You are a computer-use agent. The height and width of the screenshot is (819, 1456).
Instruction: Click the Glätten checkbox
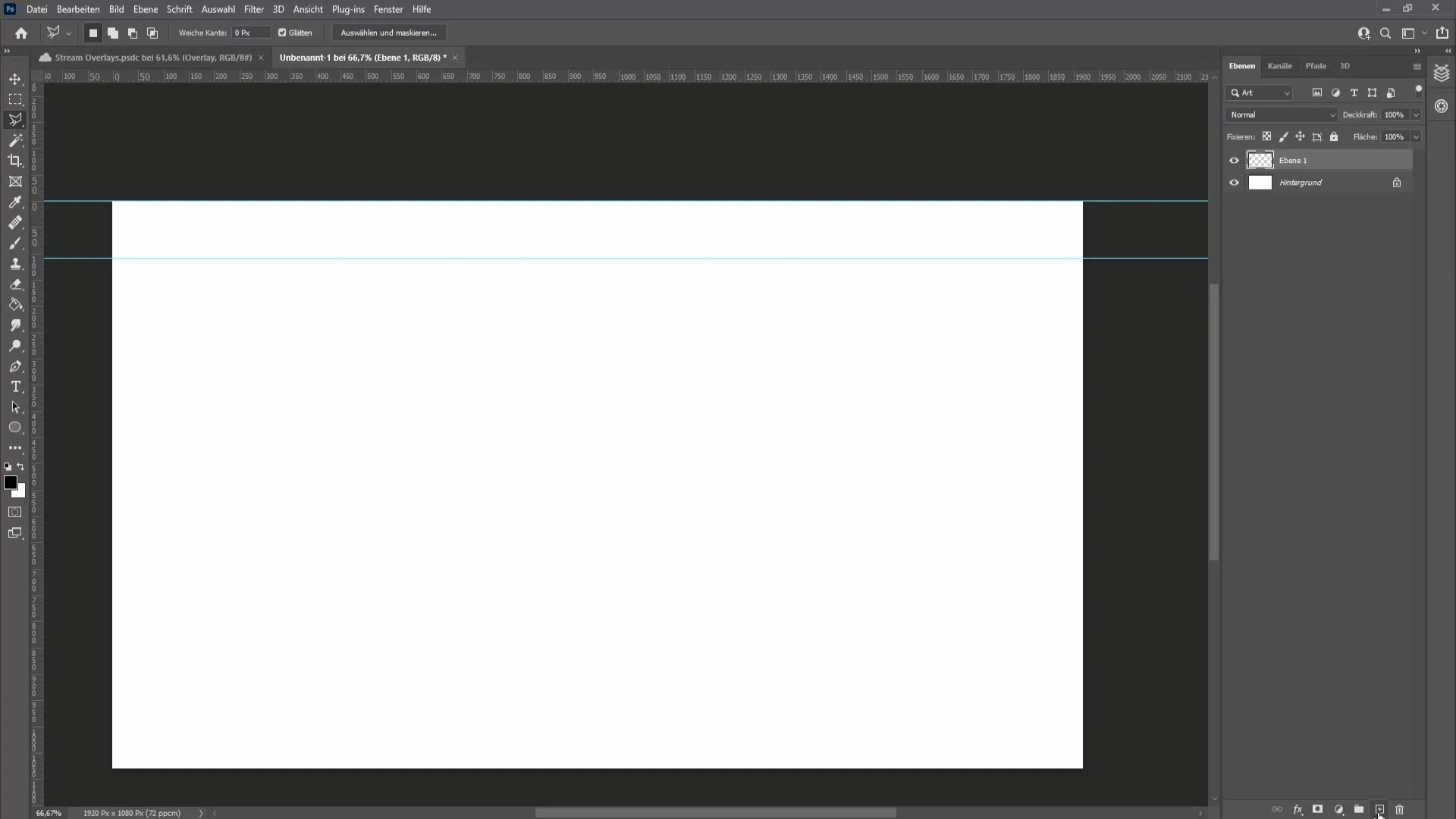282,33
